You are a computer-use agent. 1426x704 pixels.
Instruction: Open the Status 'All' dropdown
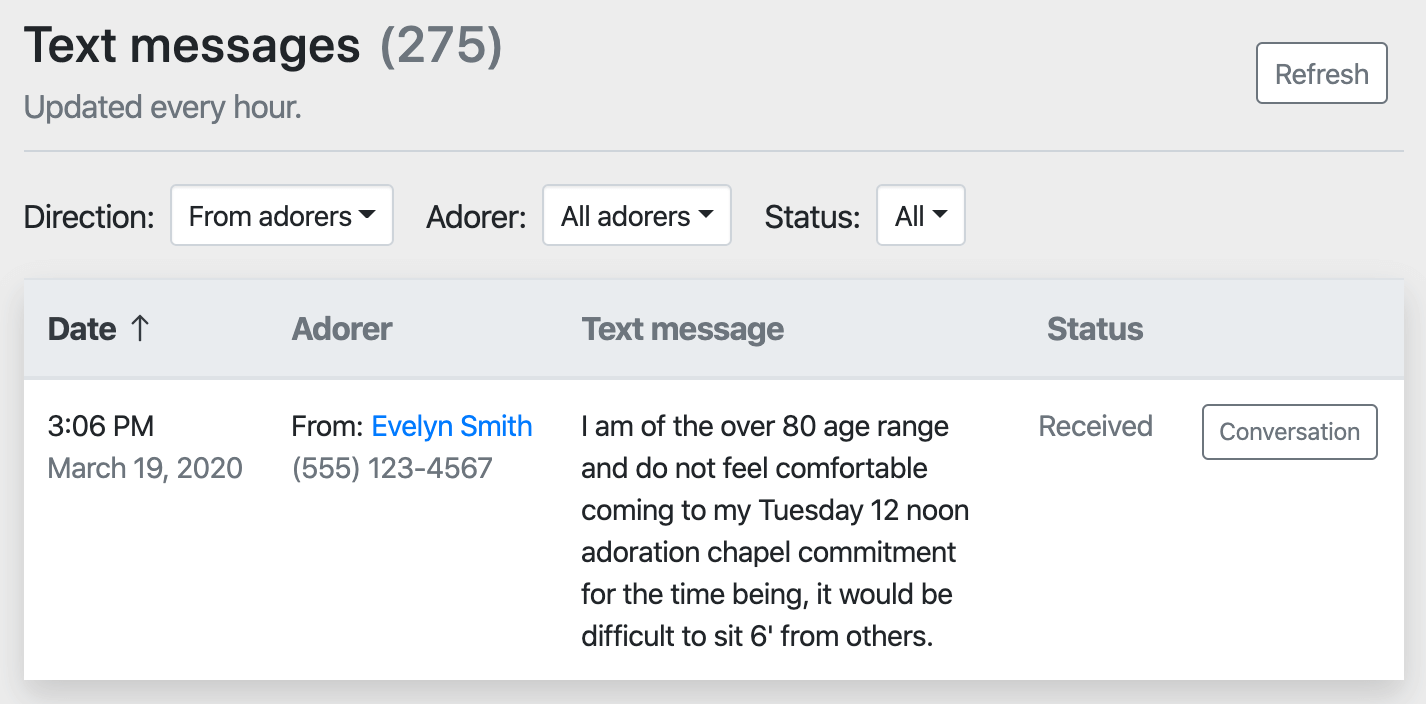[920, 216]
